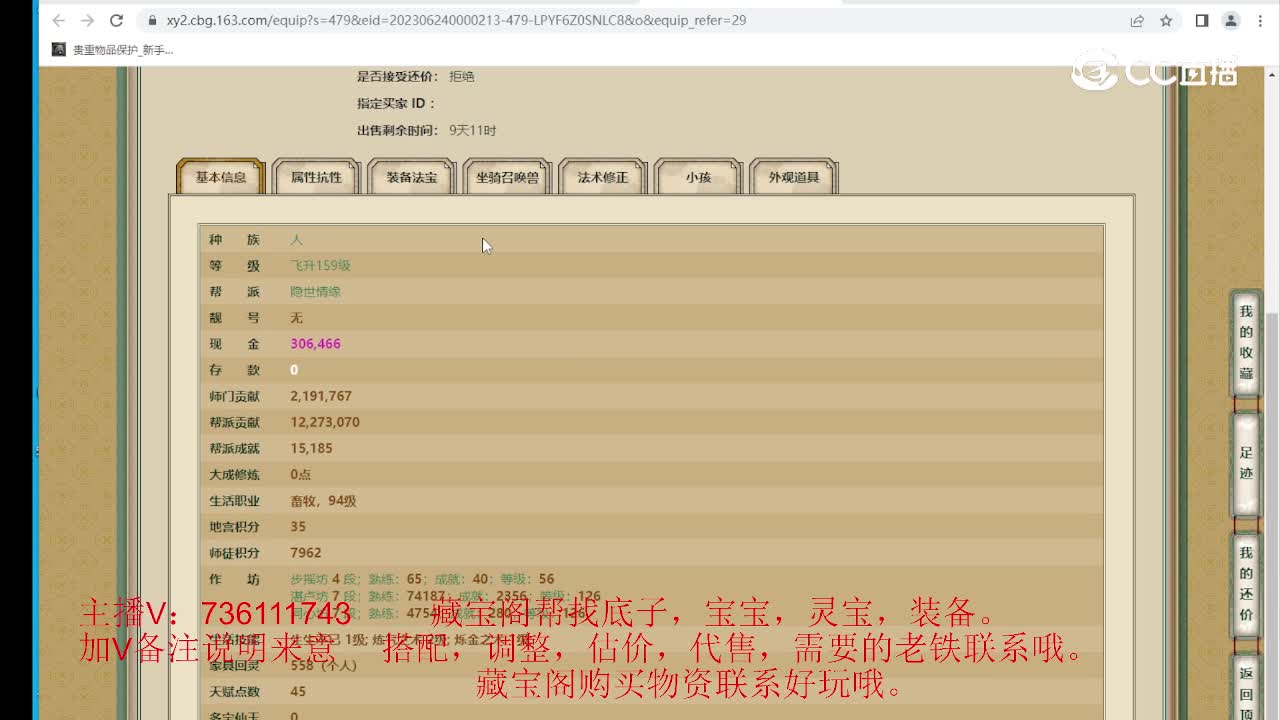1280x720 pixels.
Task: Open the 小孩 tab
Action: tap(698, 177)
